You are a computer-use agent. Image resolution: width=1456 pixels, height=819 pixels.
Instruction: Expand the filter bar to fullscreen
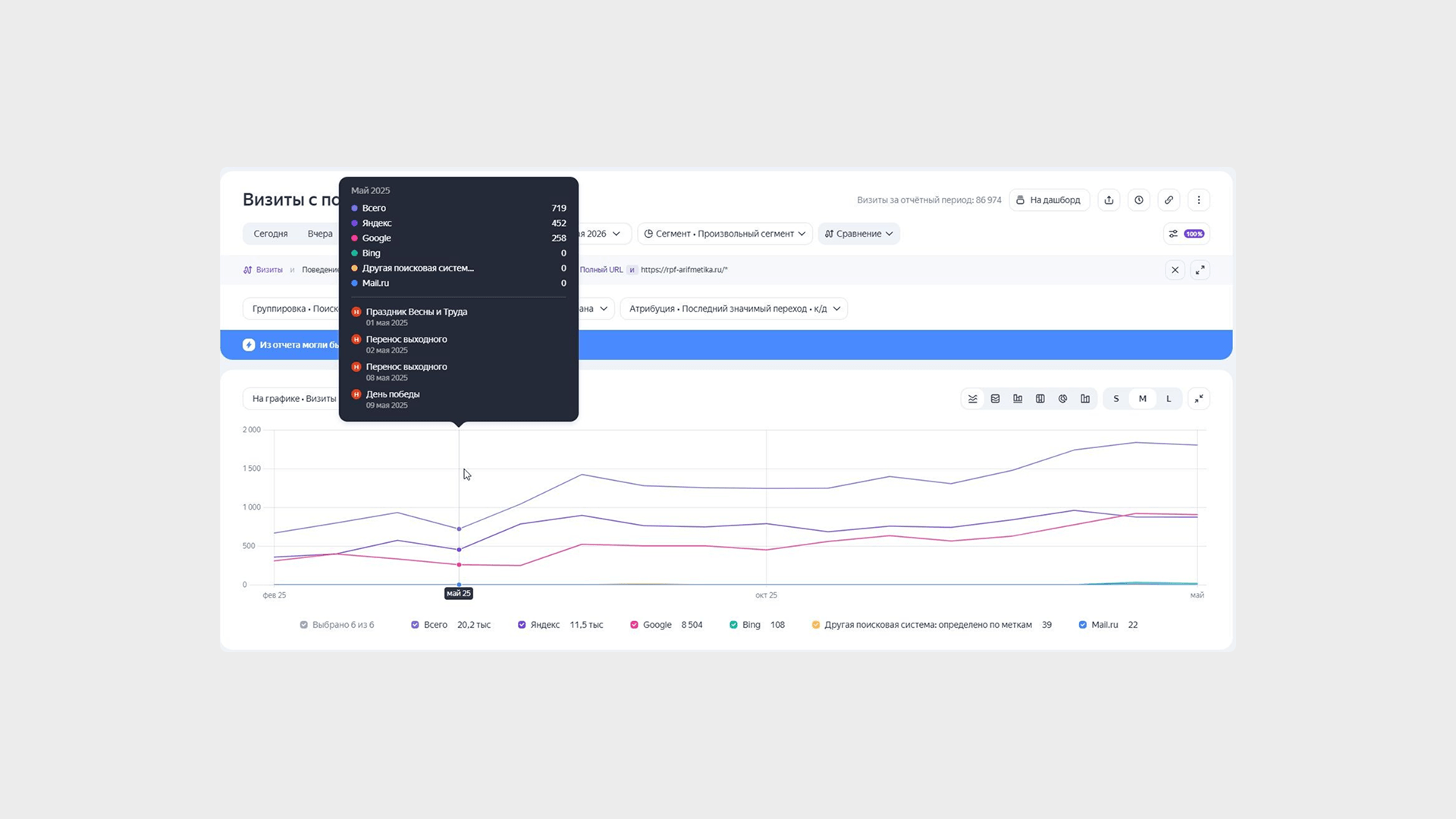pyautogui.click(x=1200, y=270)
